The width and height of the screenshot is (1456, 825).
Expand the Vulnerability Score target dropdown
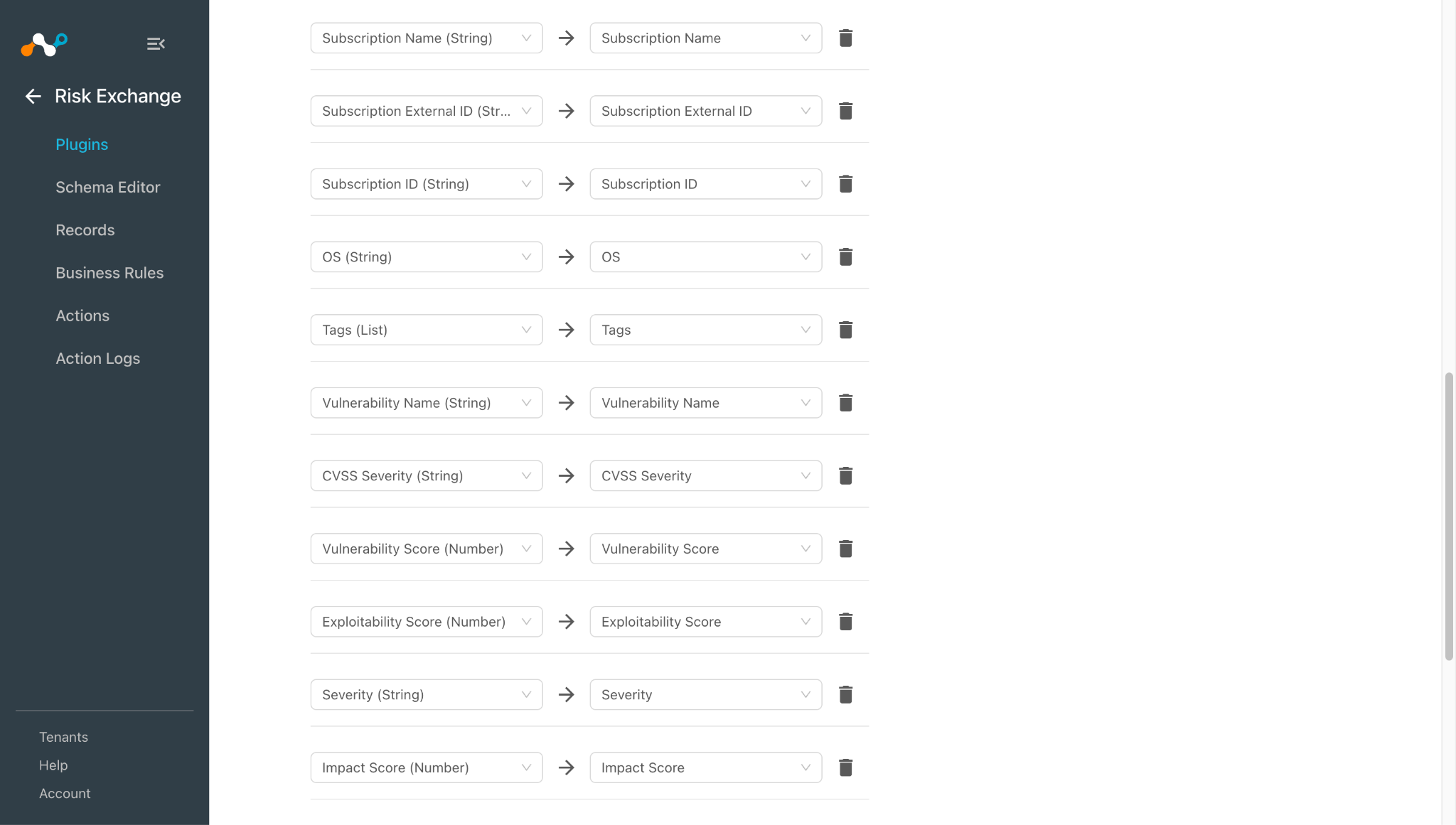(706, 549)
